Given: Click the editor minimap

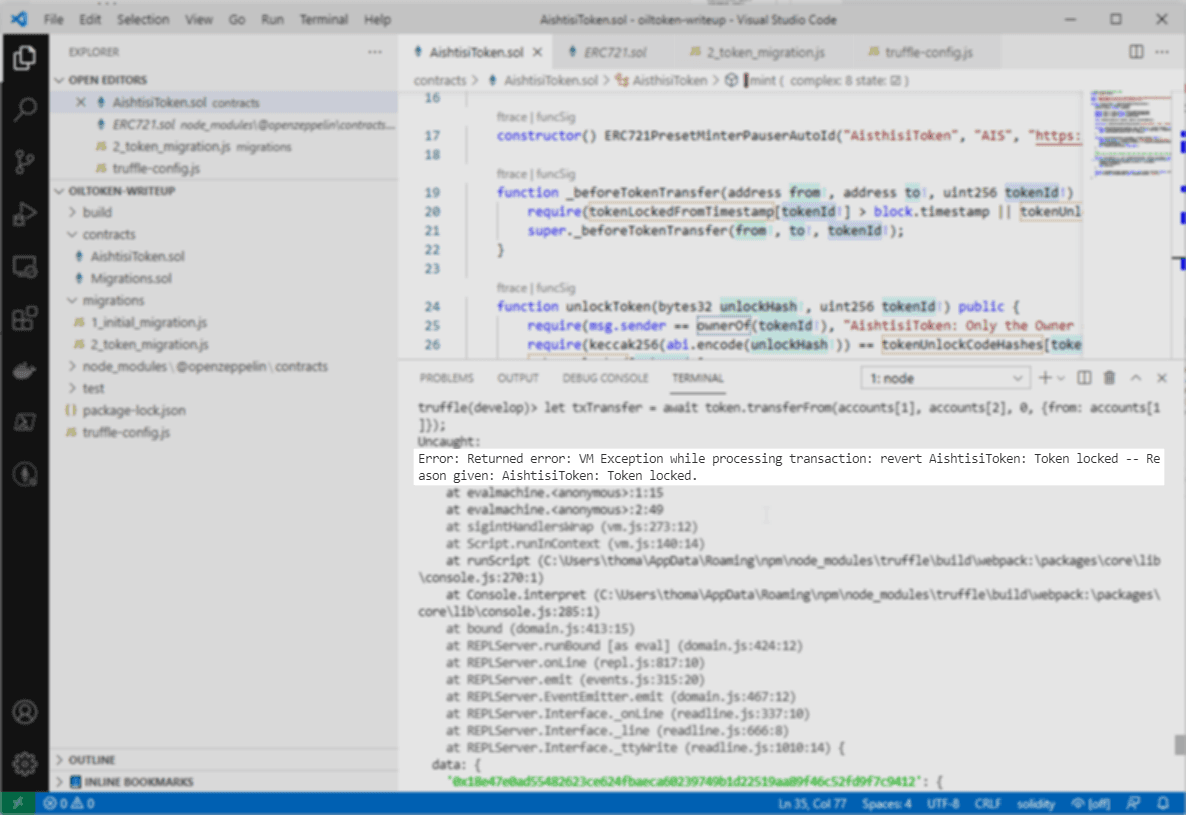Looking at the screenshot, I should tap(1130, 136).
